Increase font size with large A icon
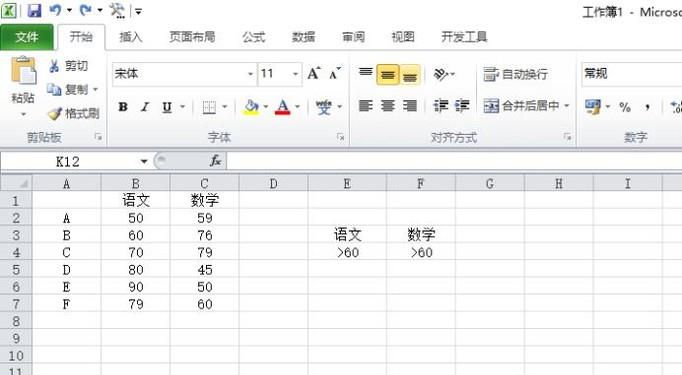This screenshot has height=375, width=682. [x=314, y=74]
